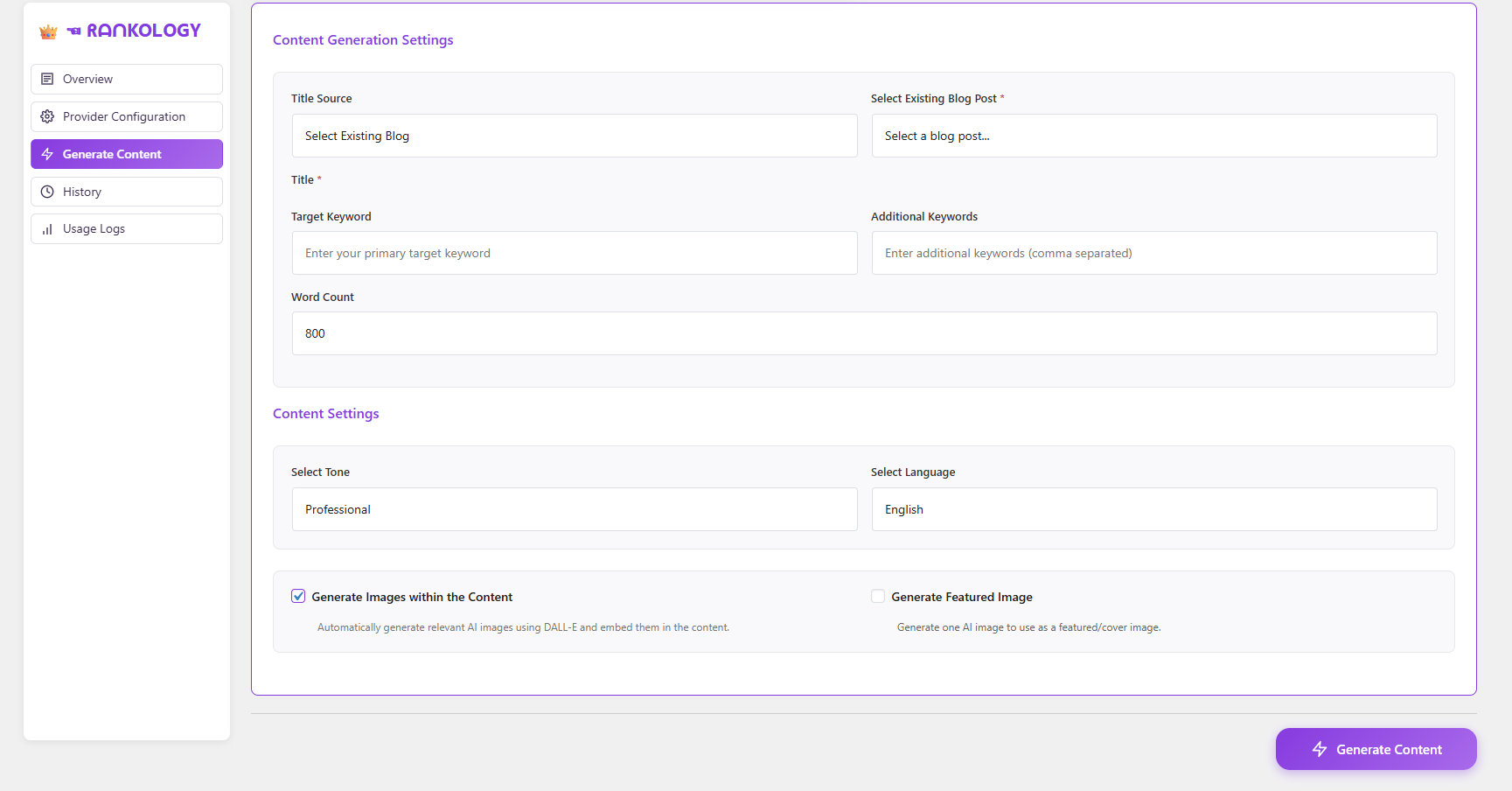Uncheck Generate Images within the Content
This screenshot has width=1512, height=791.
click(x=298, y=597)
